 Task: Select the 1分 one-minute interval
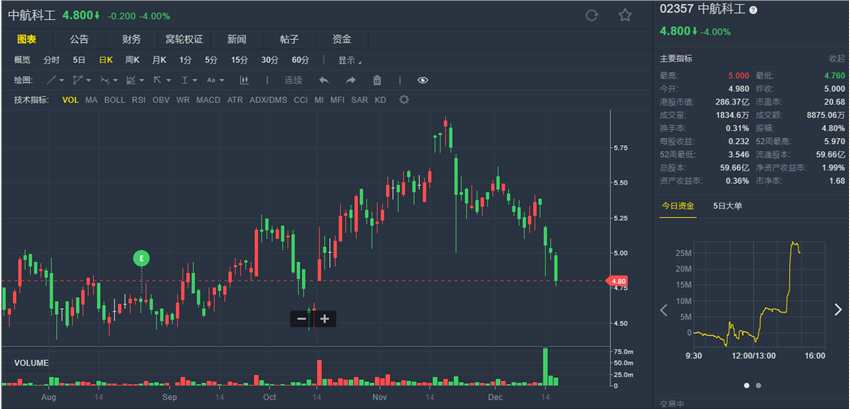pos(185,60)
